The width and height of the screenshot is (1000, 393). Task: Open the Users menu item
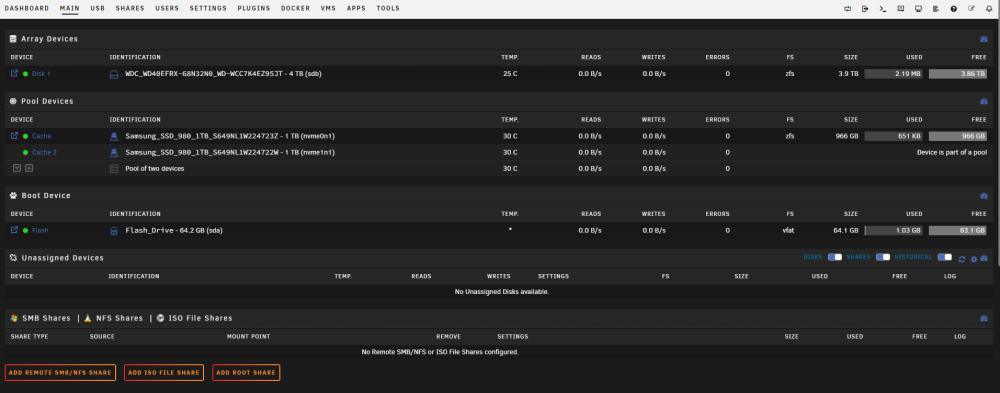coord(167,8)
